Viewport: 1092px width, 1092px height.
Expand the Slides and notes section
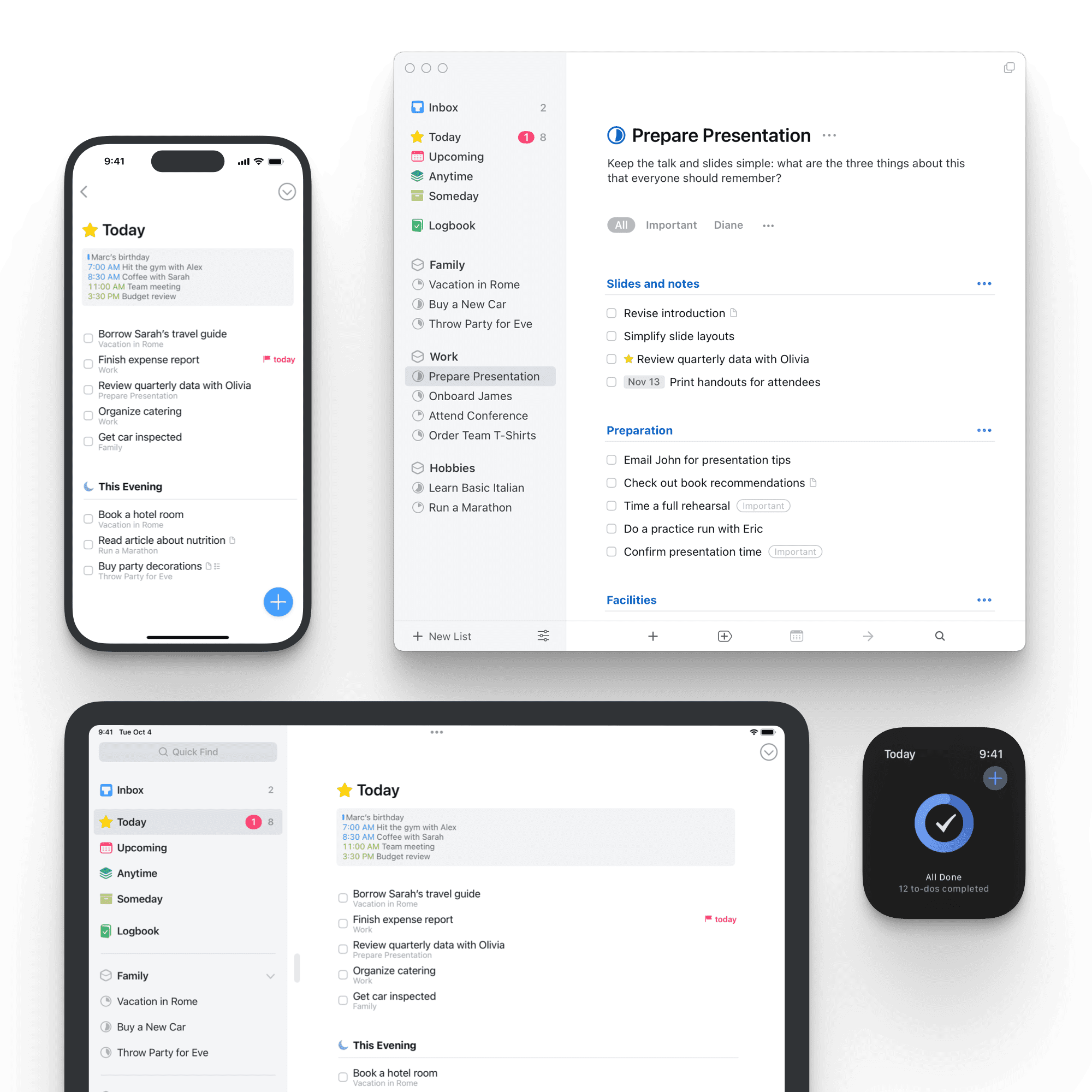tap(983, 282)
